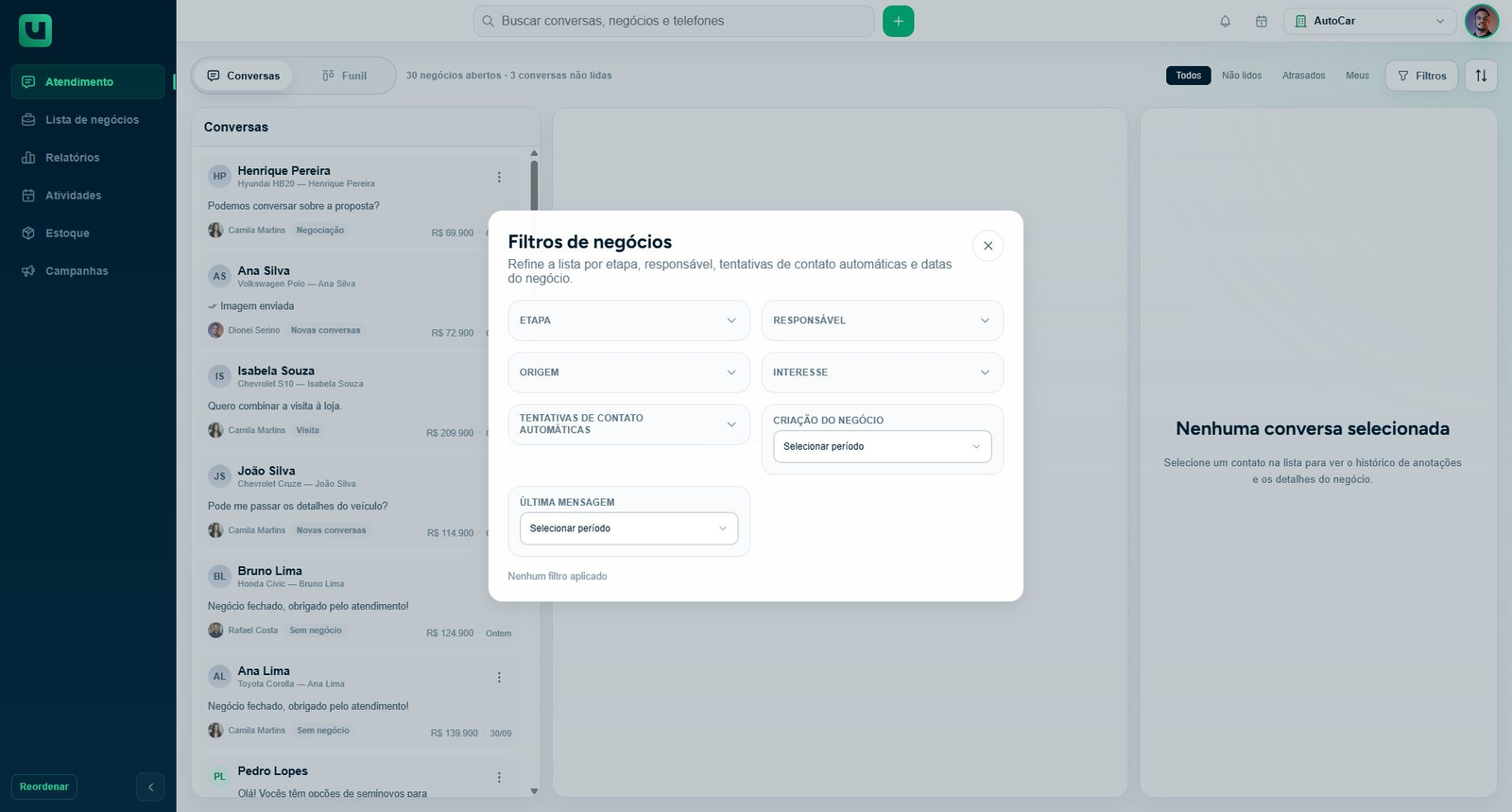
Task: Select period for Criação do negócio
Action: click(x=882, y=446)
